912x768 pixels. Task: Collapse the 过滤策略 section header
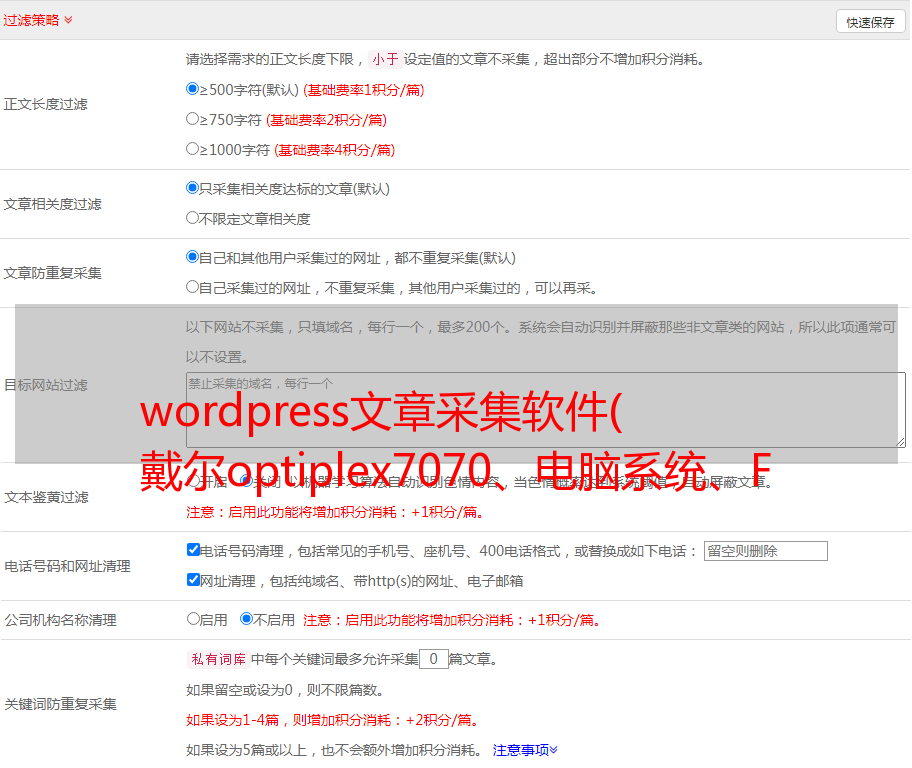click(x=38, y=20)
